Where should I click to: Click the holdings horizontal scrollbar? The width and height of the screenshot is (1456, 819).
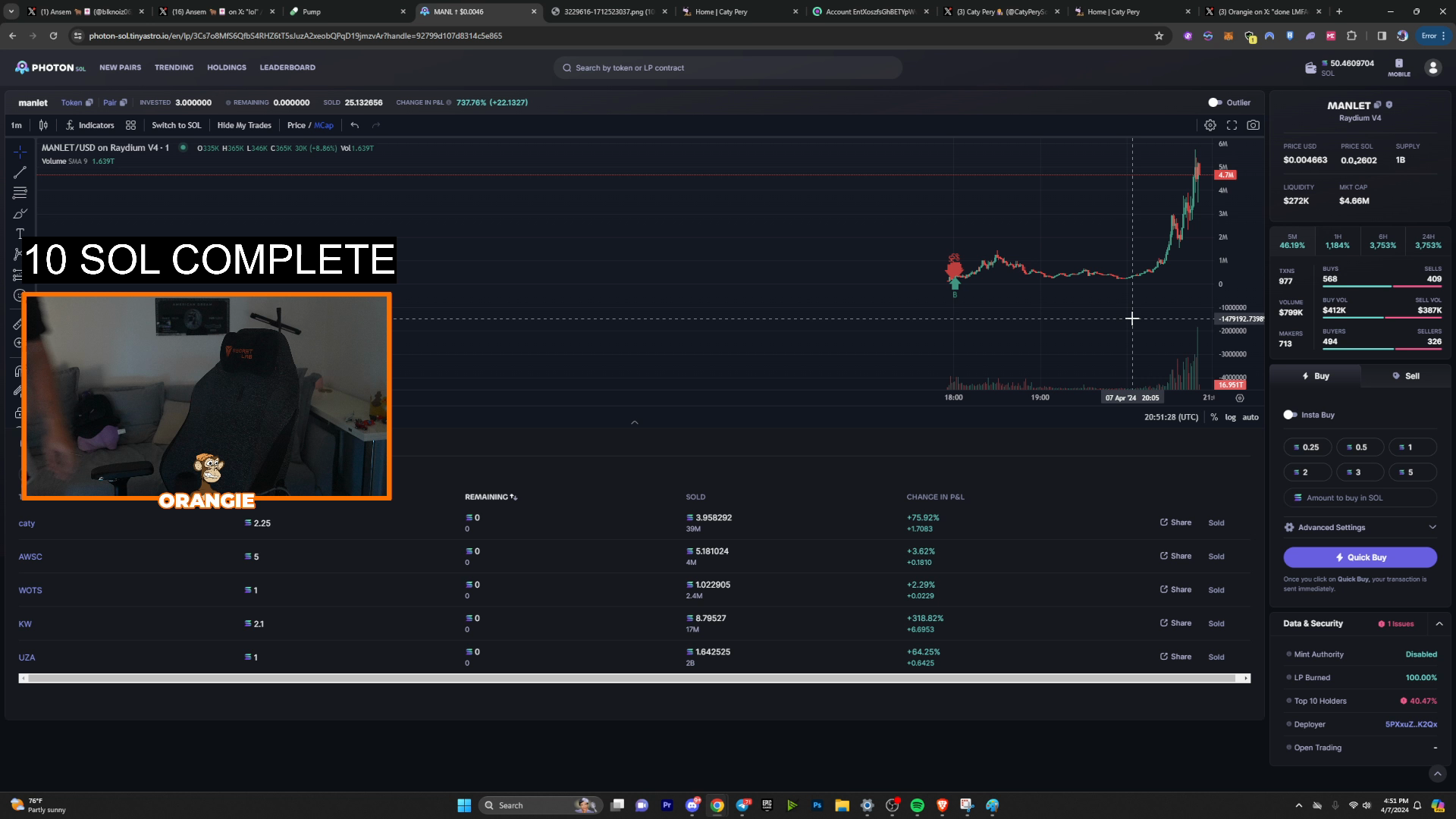[x=635, y=678]
